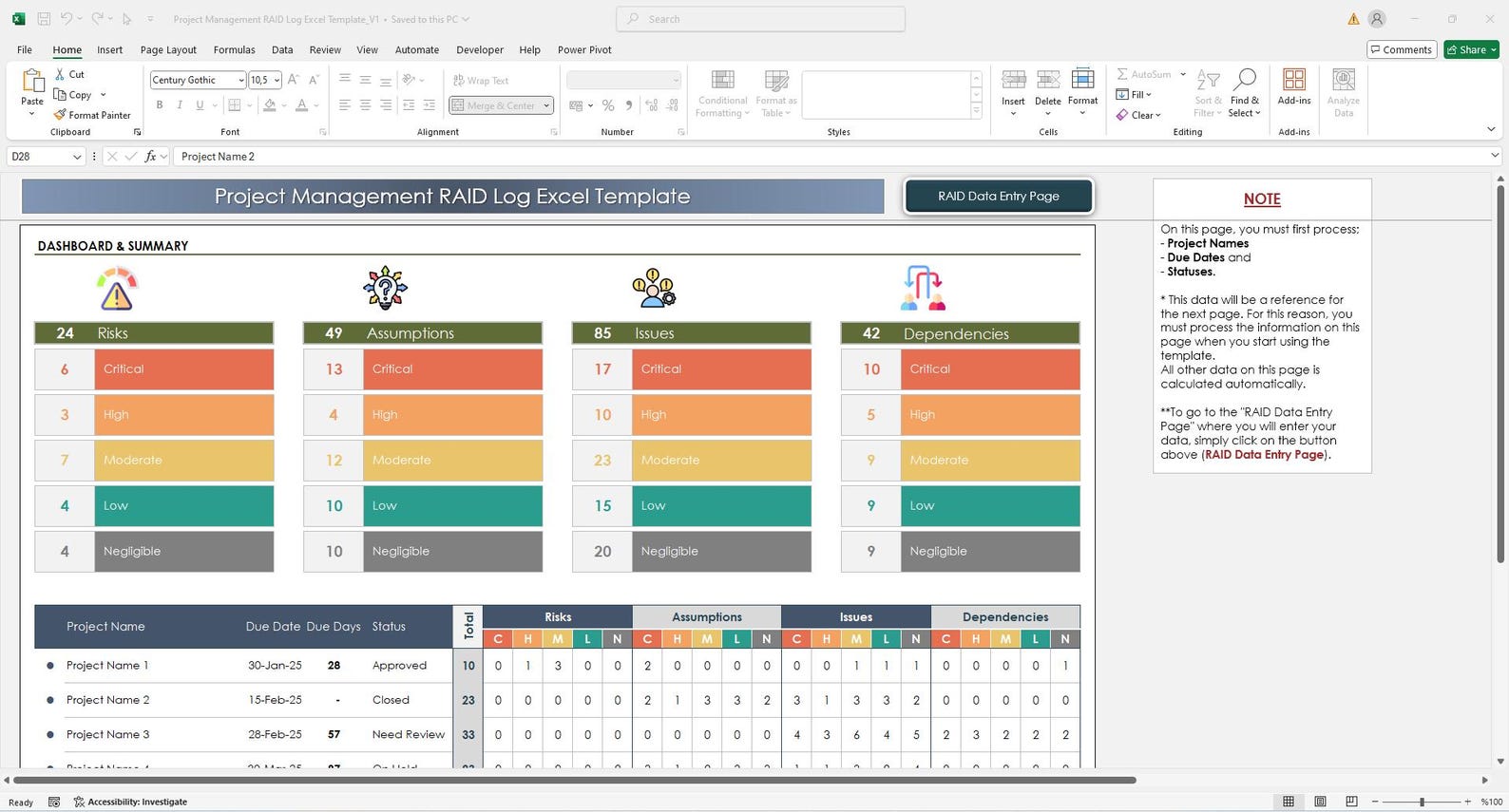Open the Fill Color bucket
This screenshot has height=812, width=1509.
click(270, 105)
